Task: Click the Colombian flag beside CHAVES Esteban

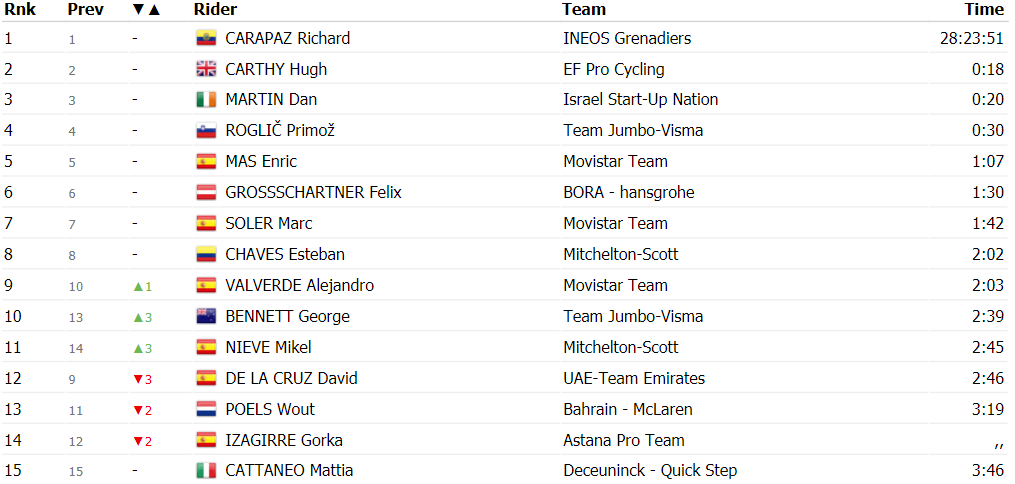Action: (206, 254)
